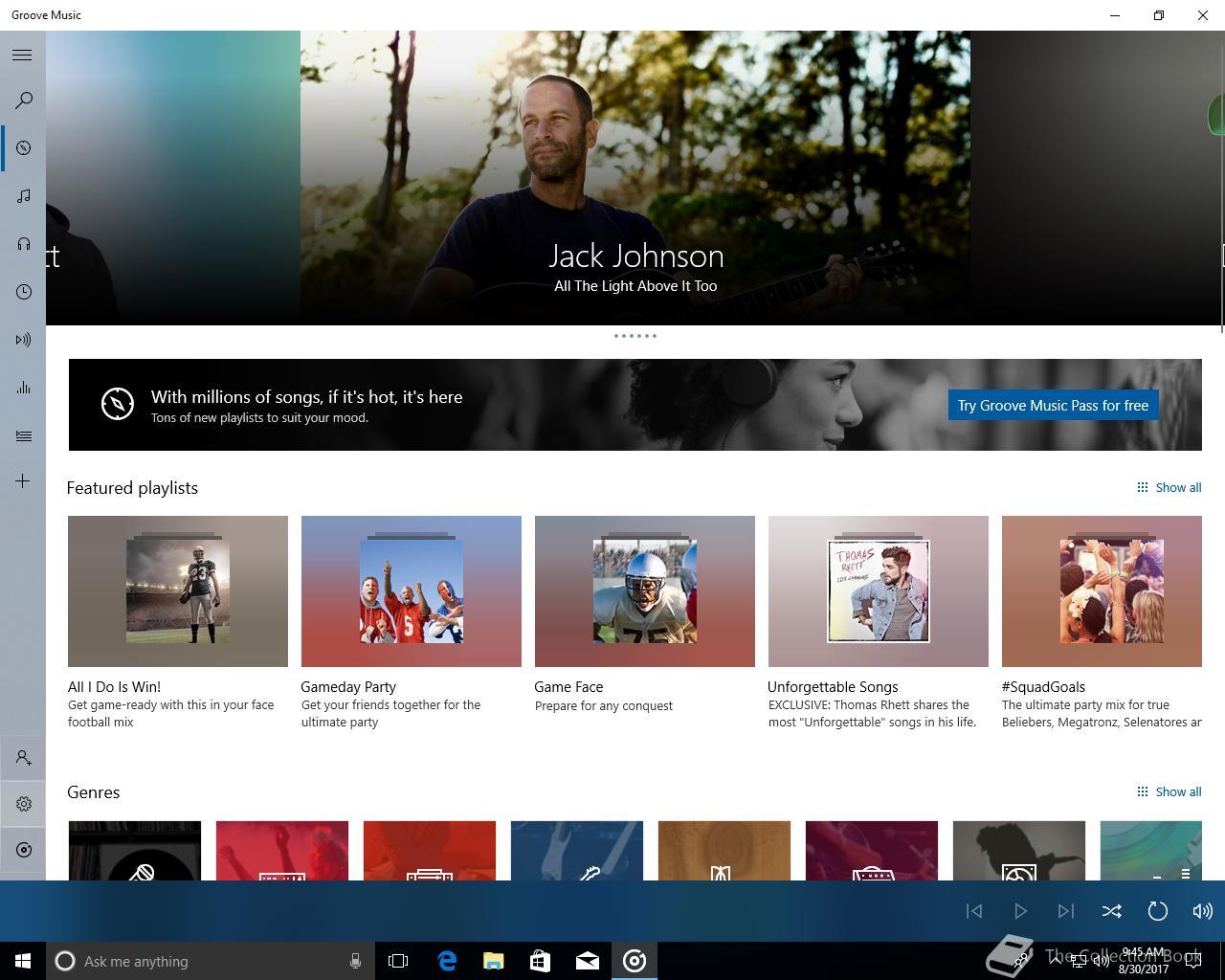Open #SquadGoals playlist thumbnail
This screenshot has width=1225, height=980.
point(1102,591)
